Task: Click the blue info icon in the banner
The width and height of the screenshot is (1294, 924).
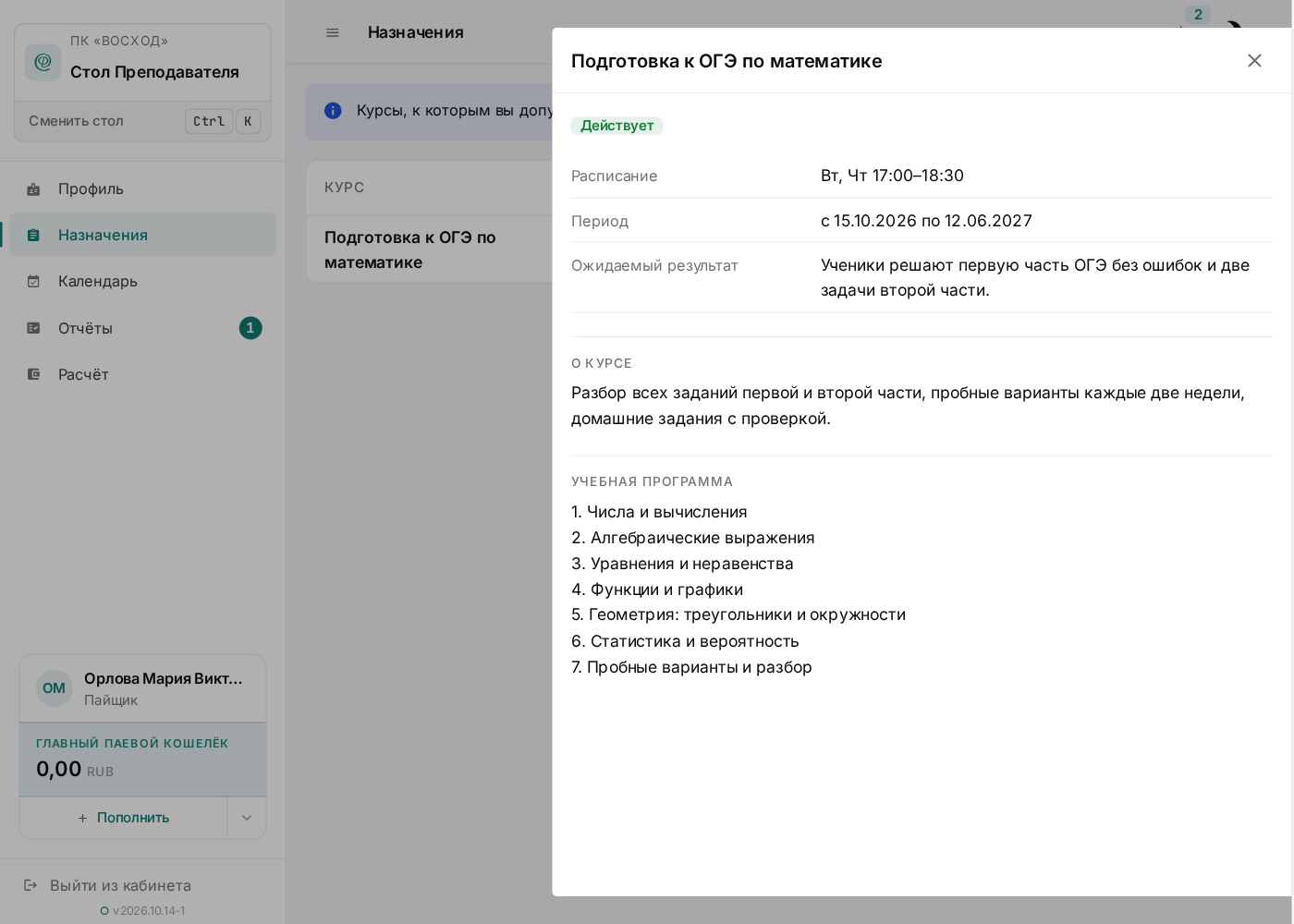Action: [x=333, y=111]
